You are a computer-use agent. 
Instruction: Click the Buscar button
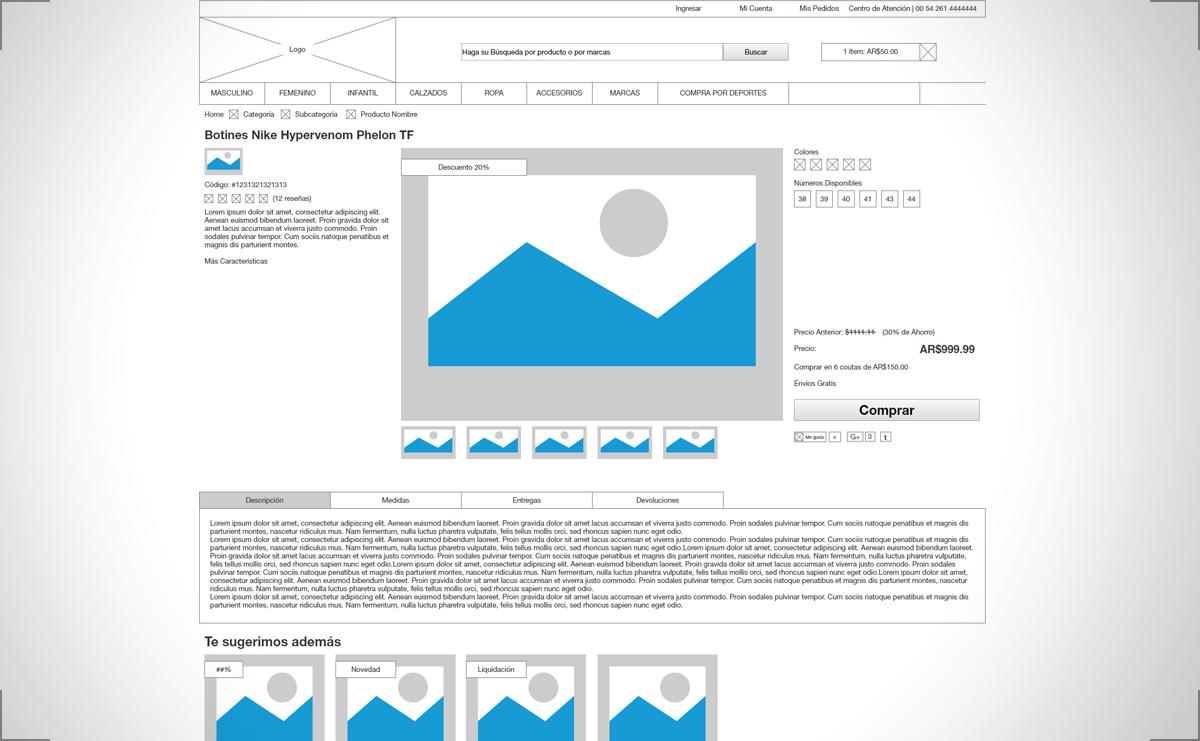pyautogui.click(x=756, y=52)
